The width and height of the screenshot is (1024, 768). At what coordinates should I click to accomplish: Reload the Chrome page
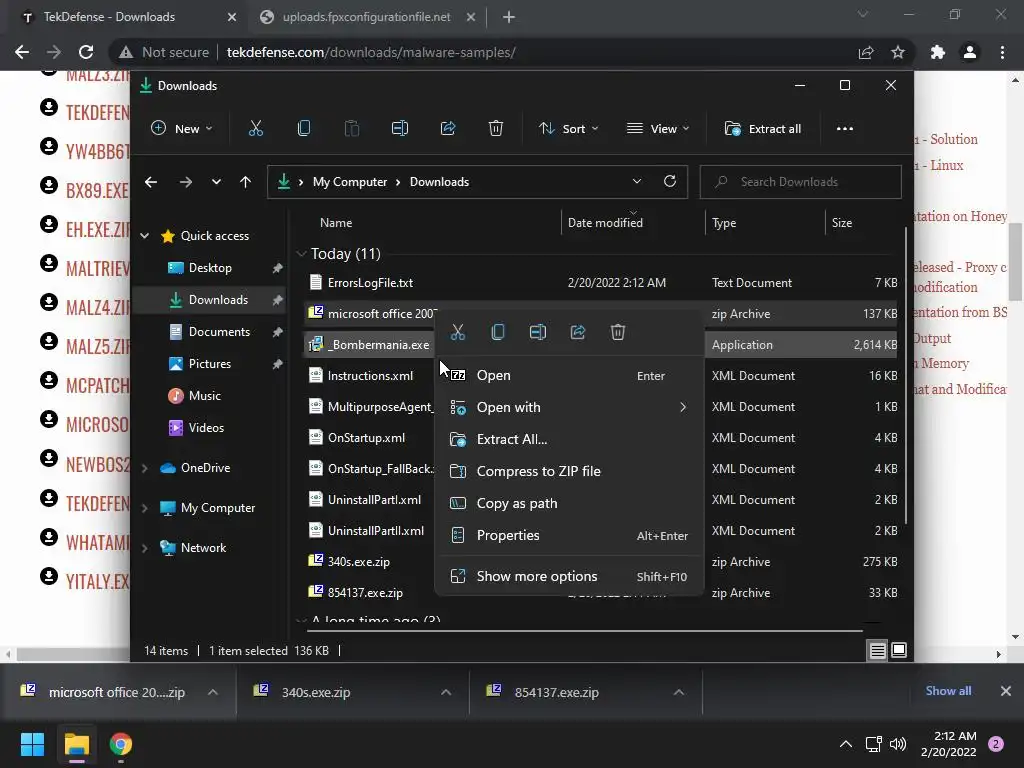[x=86, y=52]
